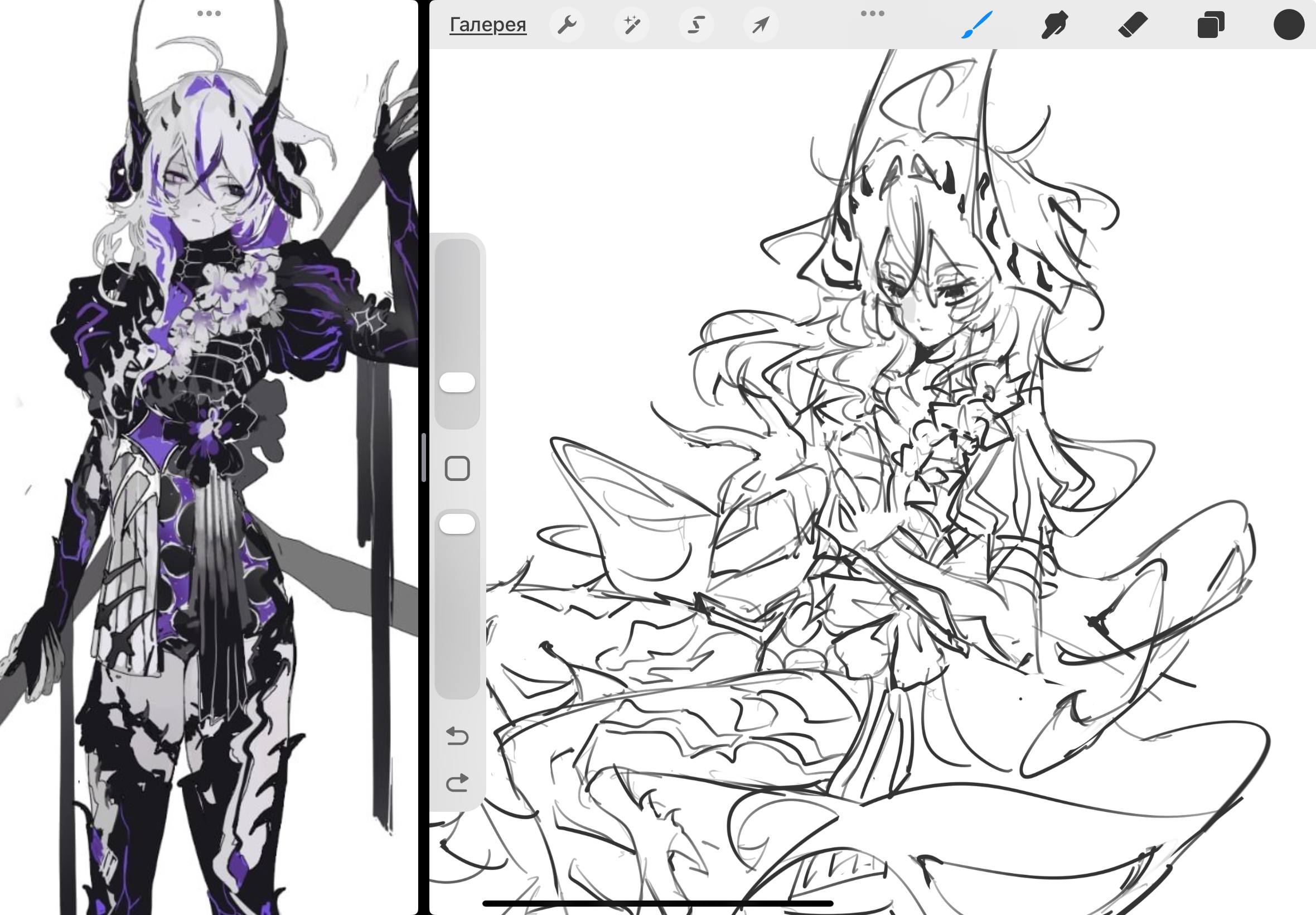
Task: Open multitasking dots in reference image window
Action: (x=209, y=13)
